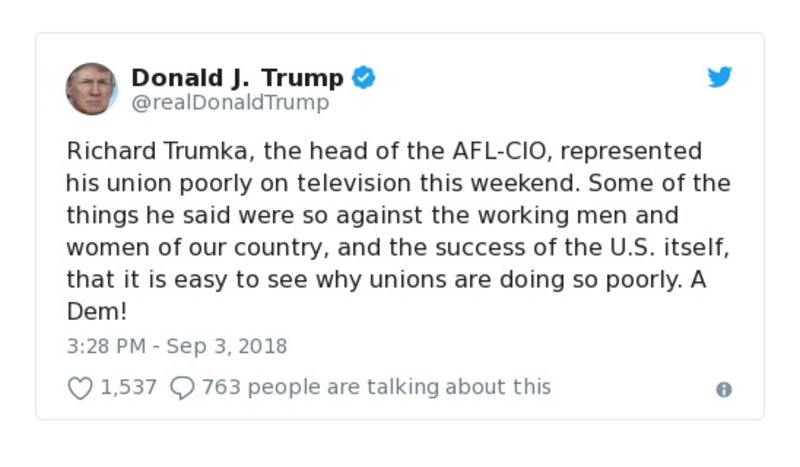Click the blue verified badge
This screenshot has height=467, width=800.
pos(364,78)
